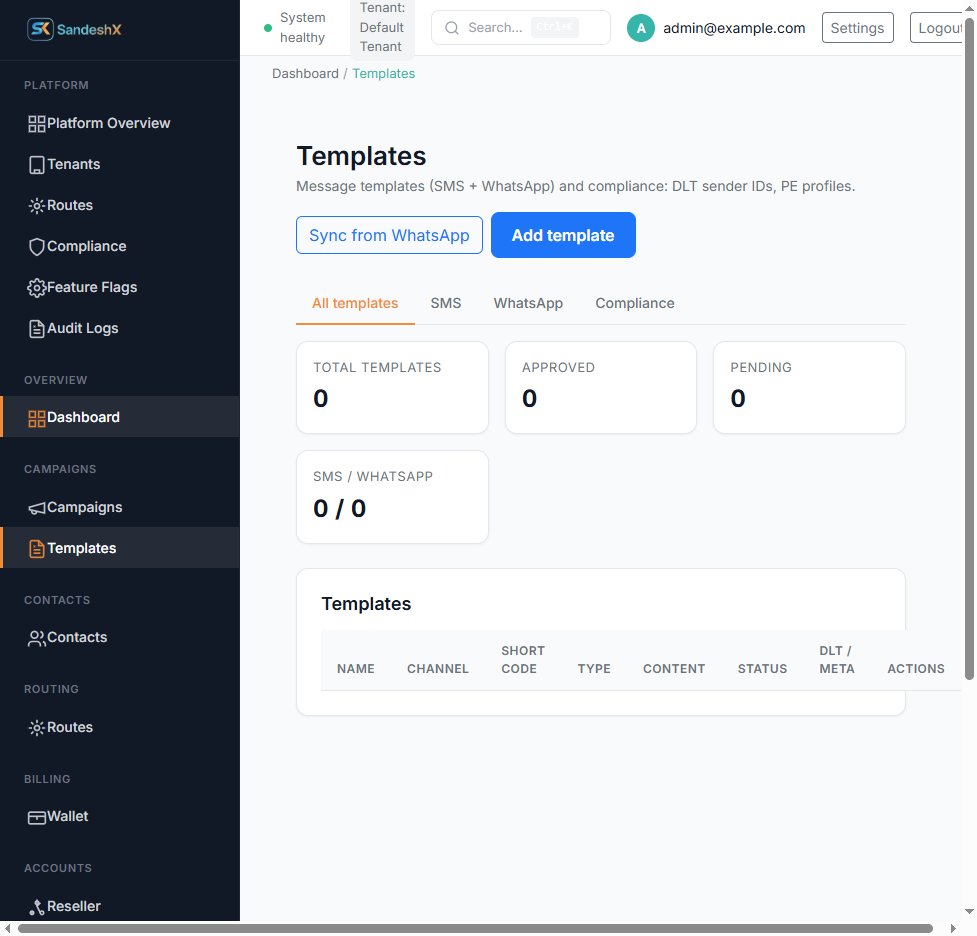Click the CHANNEL column header
Screen dimensions: 977x936
437,669
